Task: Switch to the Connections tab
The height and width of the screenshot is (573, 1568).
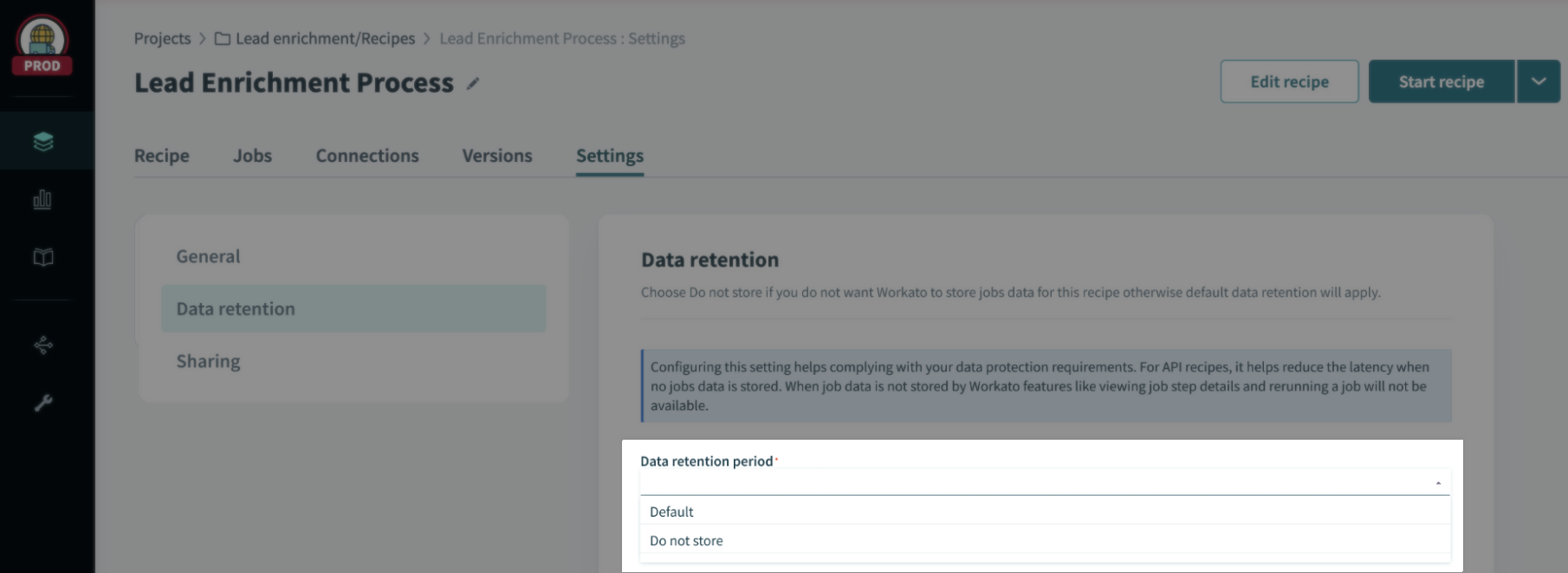Action: (x=367, y=156)
